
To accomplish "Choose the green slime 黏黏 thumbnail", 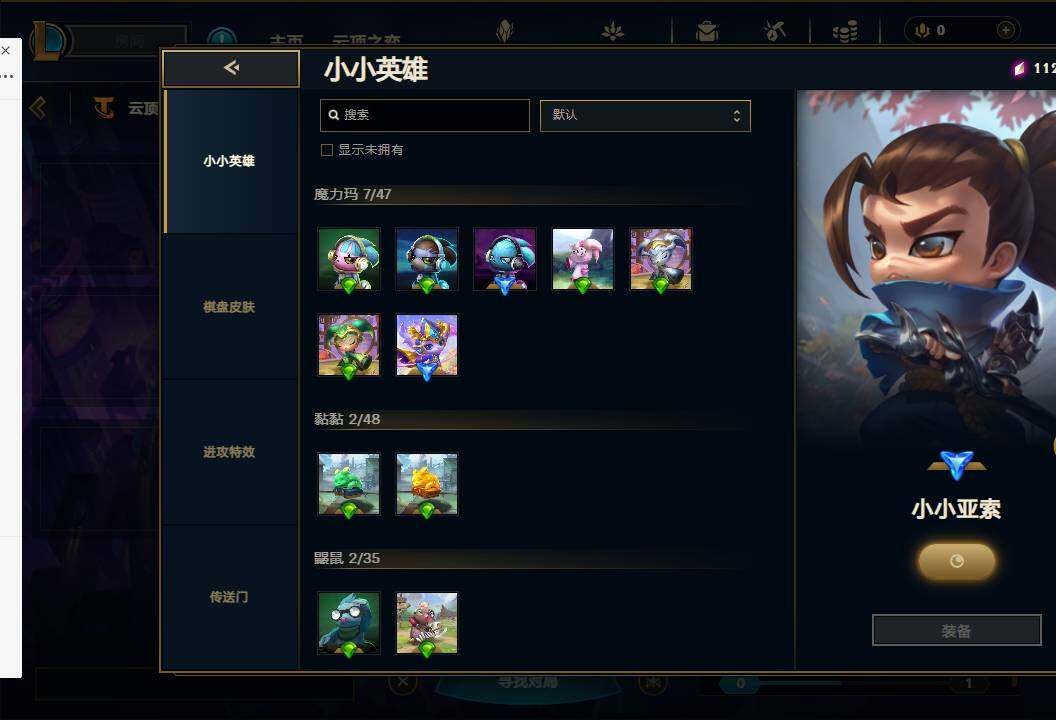I will tap(349, 485).
